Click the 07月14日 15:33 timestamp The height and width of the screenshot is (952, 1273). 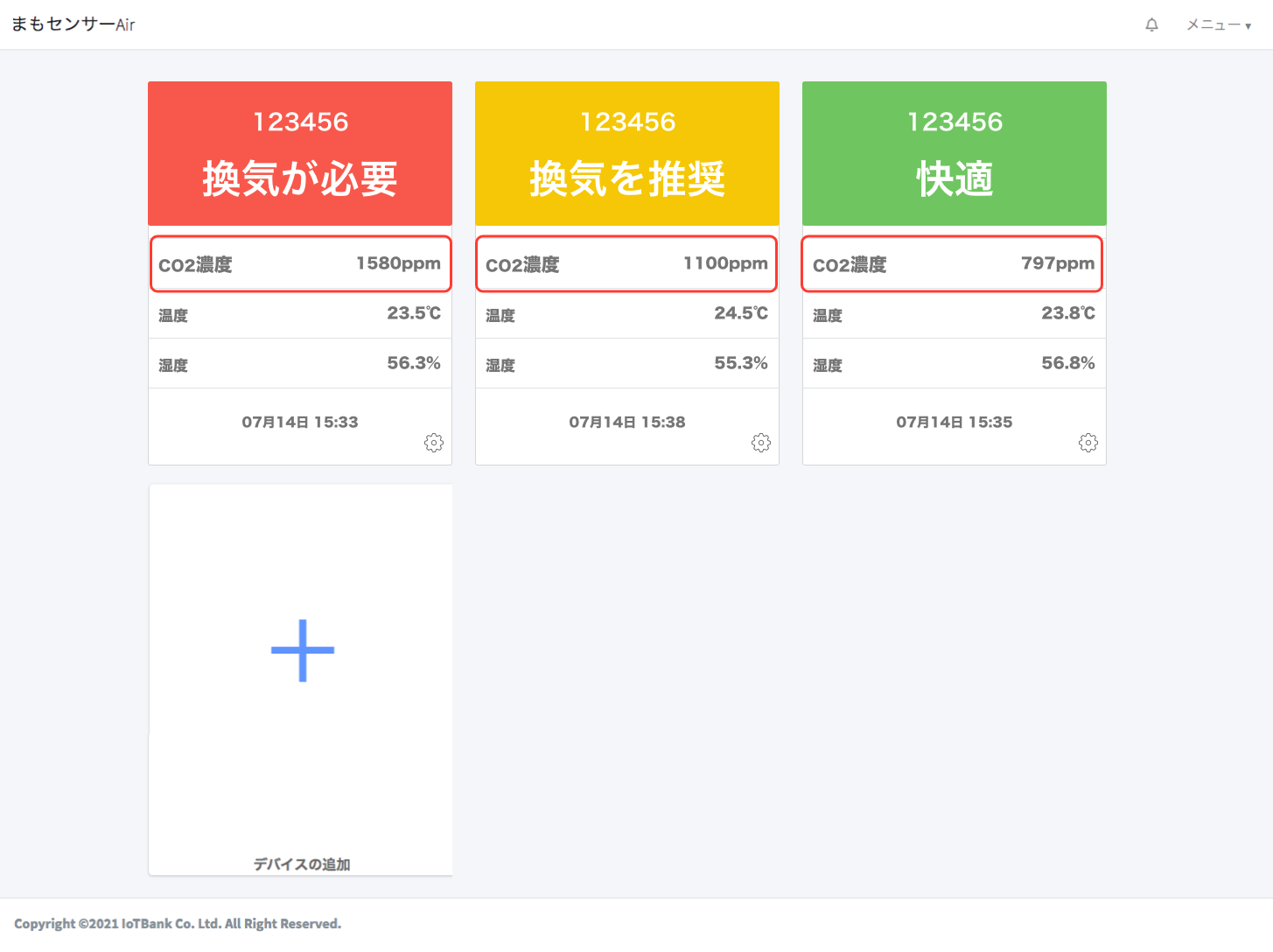point(300,422)
